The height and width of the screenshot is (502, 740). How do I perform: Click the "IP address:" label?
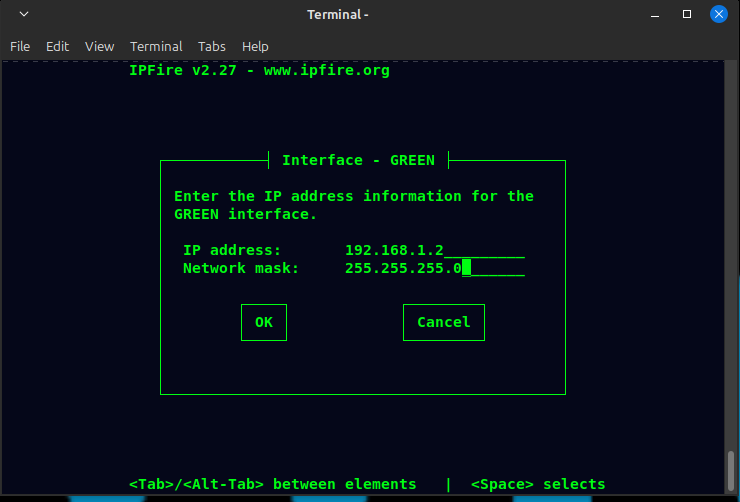pos(232,250)
